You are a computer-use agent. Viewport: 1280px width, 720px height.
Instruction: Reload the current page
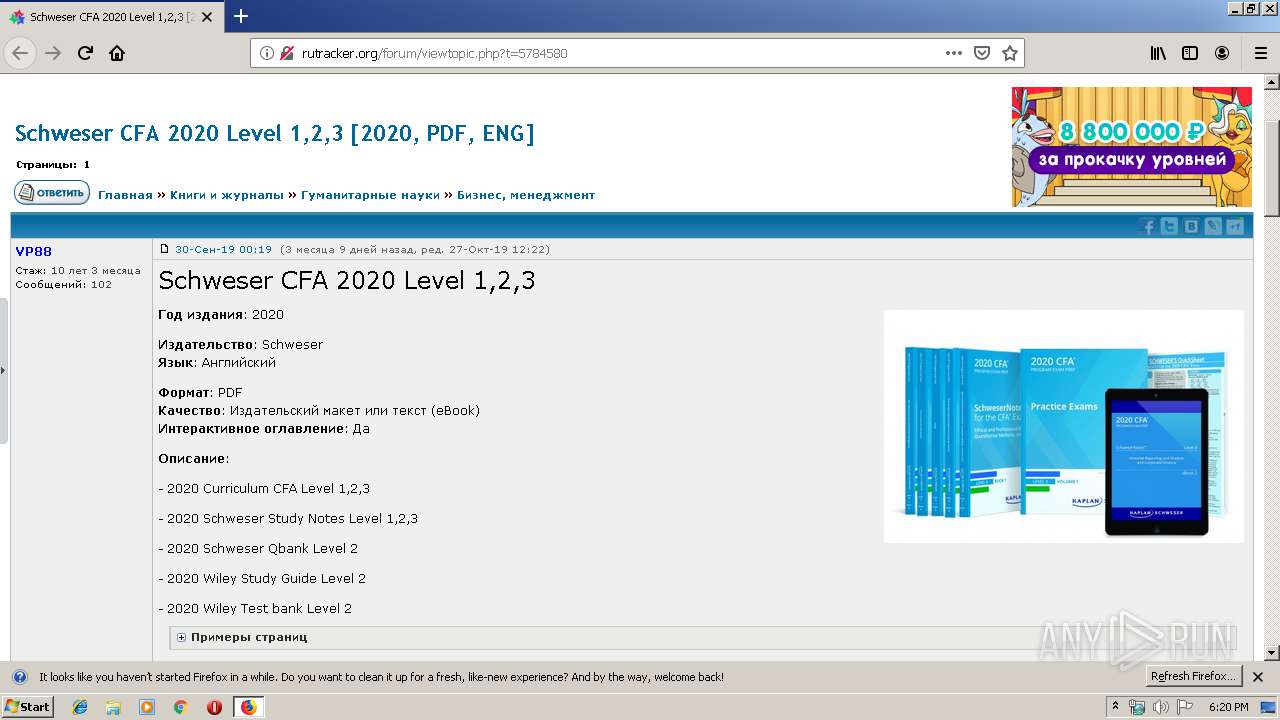pyautogui.click(x=85, y=53)
